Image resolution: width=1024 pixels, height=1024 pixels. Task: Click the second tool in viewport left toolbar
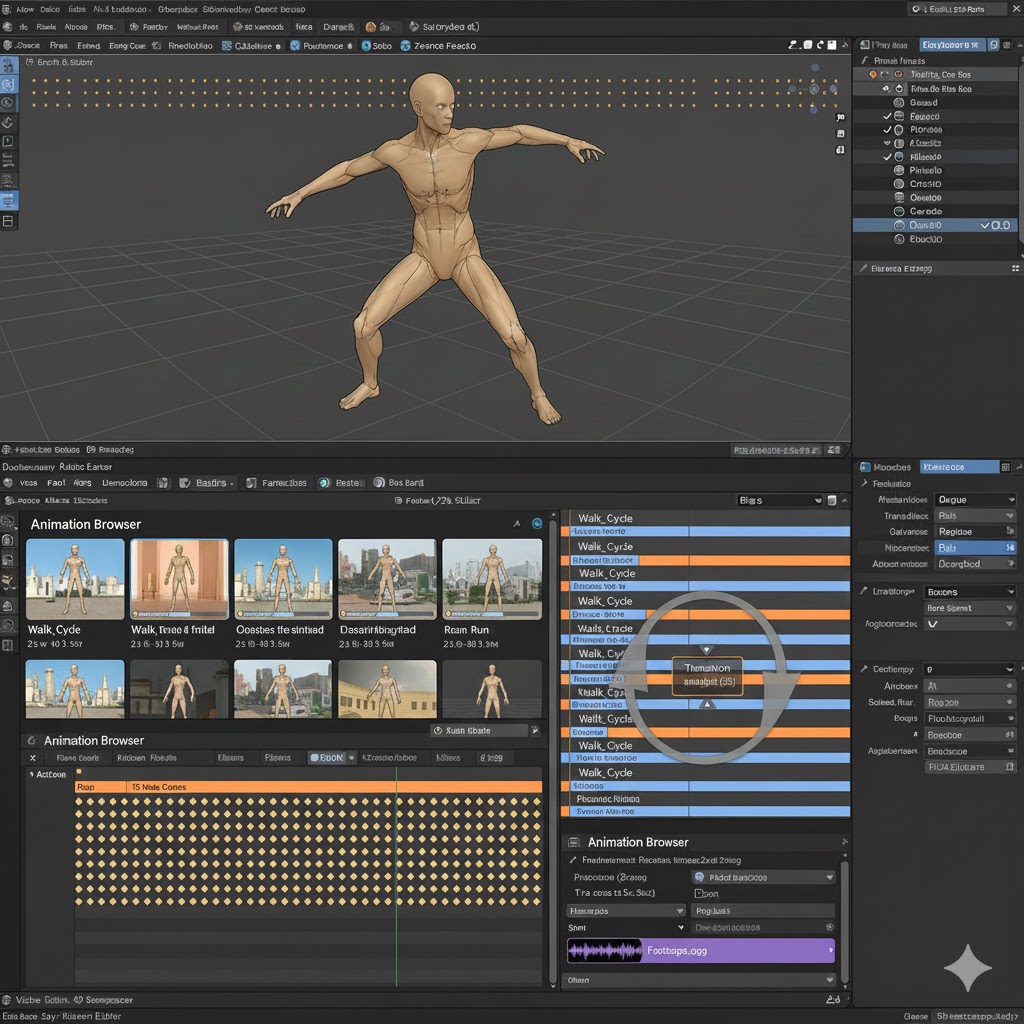tap(9, 84)
